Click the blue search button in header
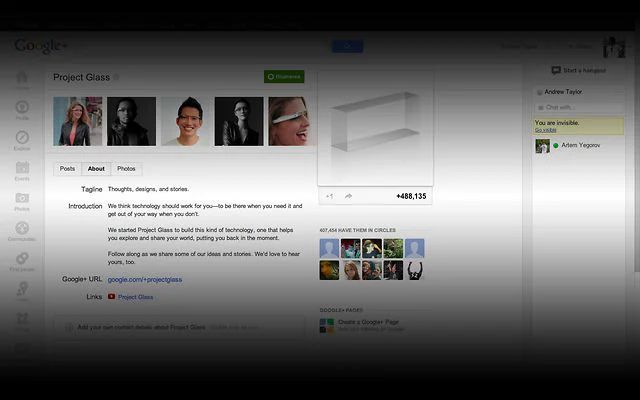Screen dimensions: 640x400 click(347, 46)
